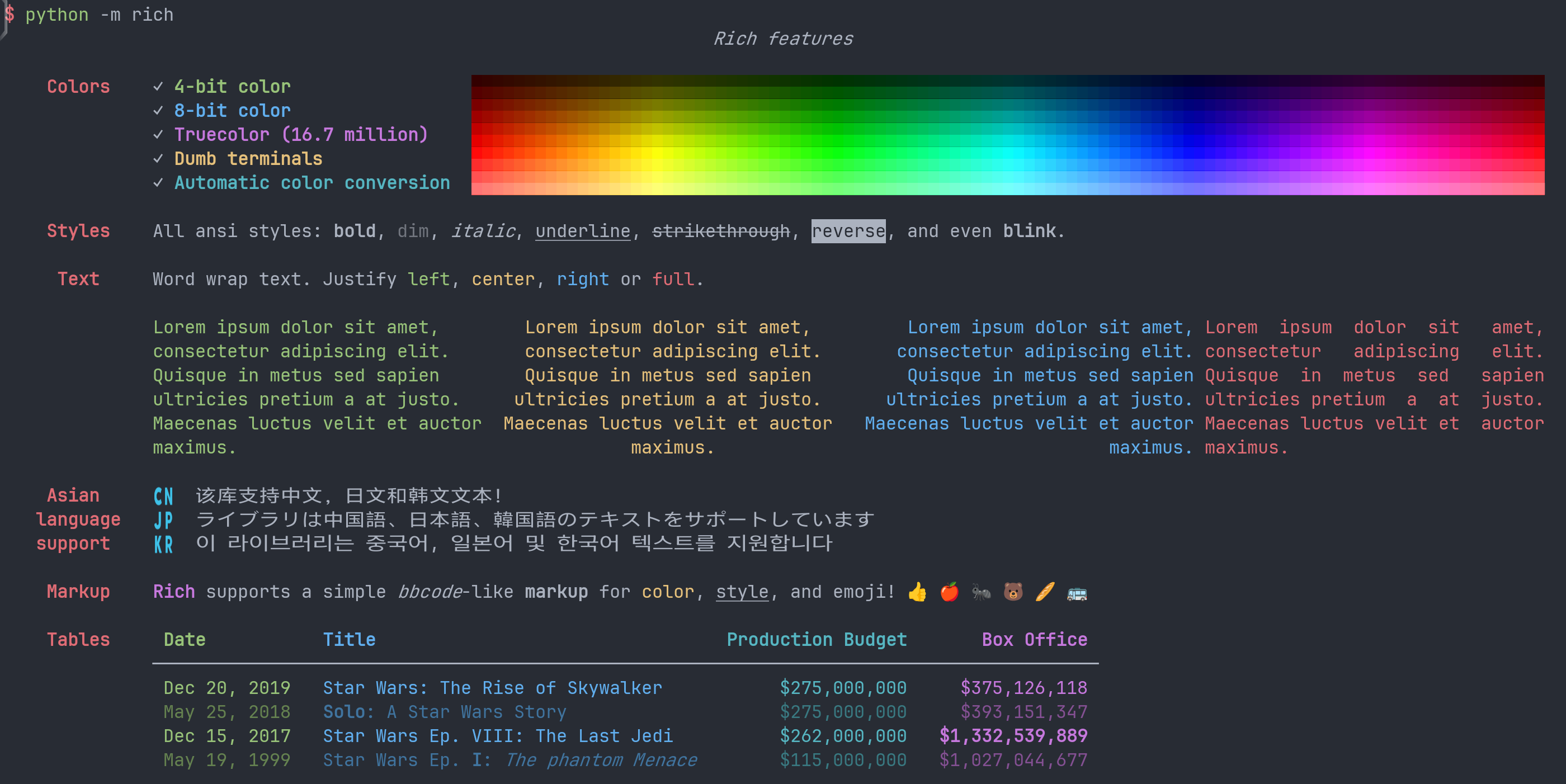Screen dimensions: 1566x784
Task: Click the Box Office column header
Action: point(1034,639)
